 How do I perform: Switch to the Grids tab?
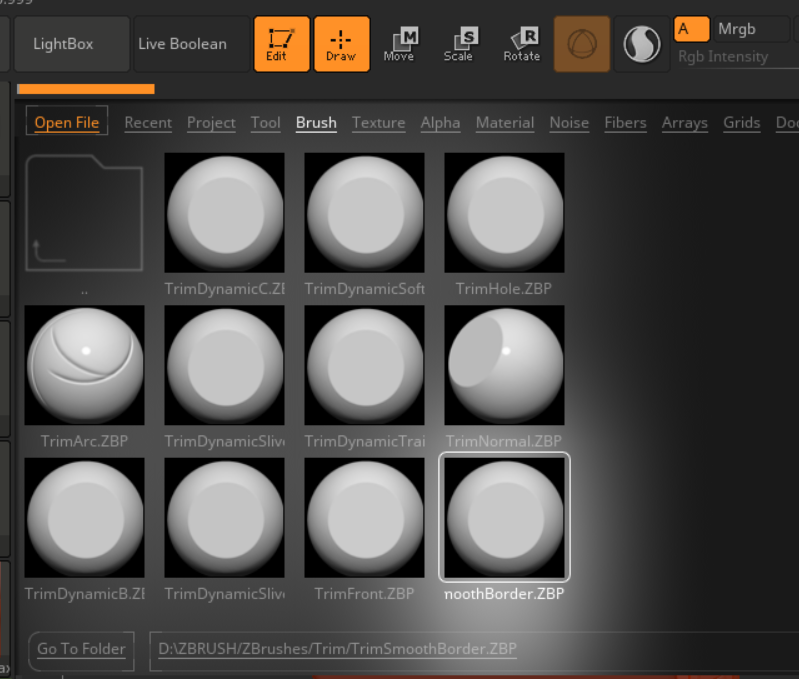741,123
